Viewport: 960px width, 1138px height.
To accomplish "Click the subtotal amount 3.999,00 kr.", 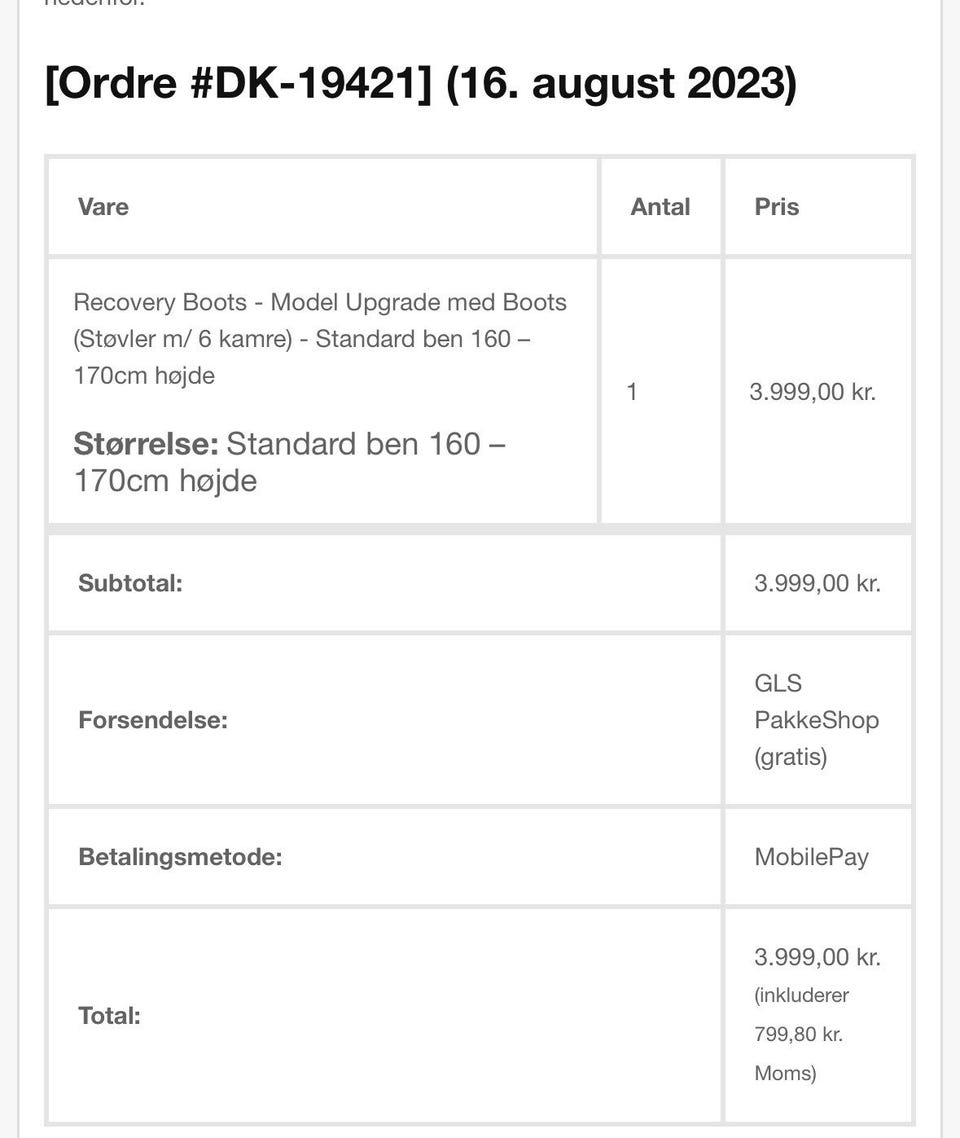I will pos(817,583).
